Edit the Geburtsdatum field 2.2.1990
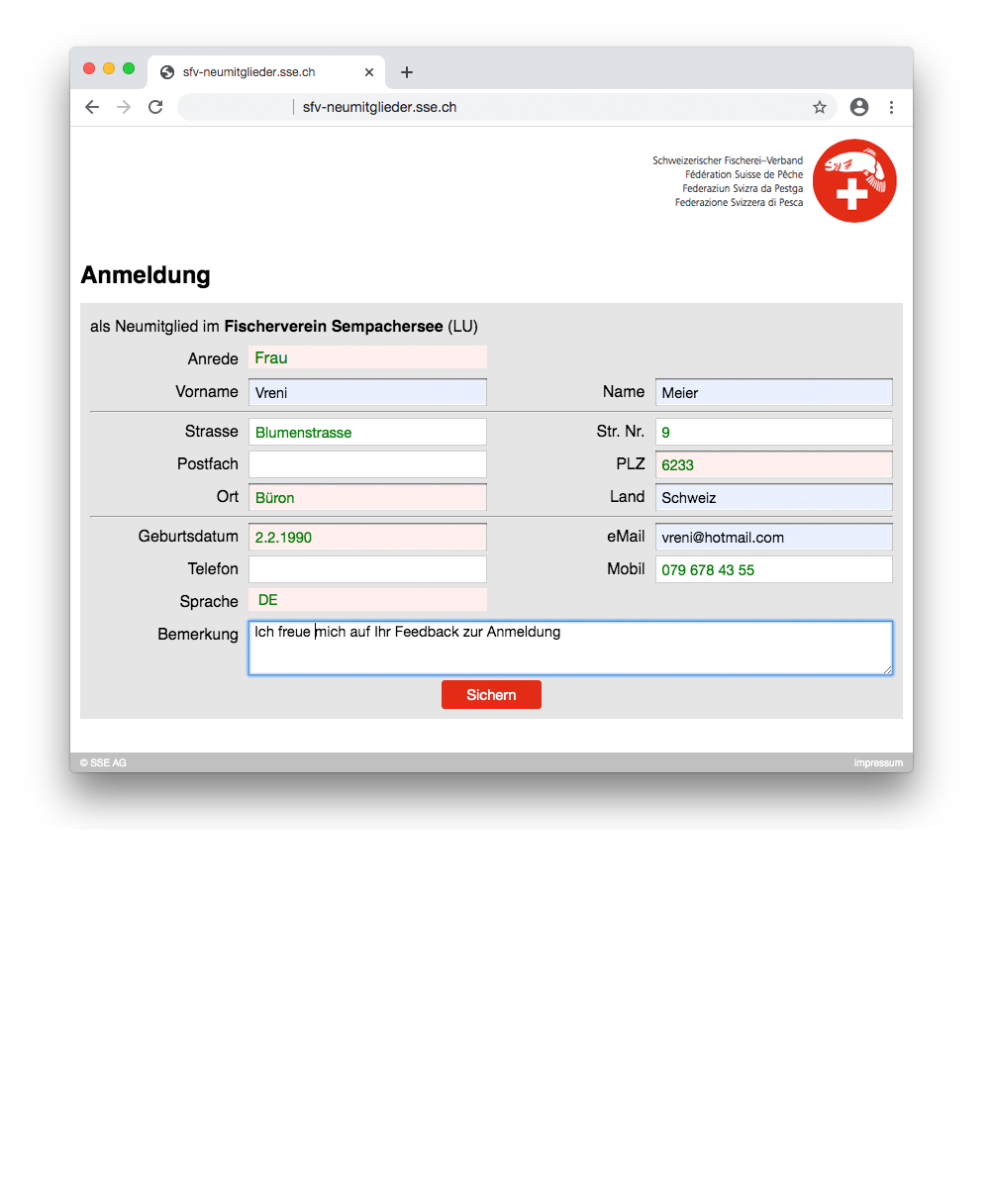 [x=367, y=537]
